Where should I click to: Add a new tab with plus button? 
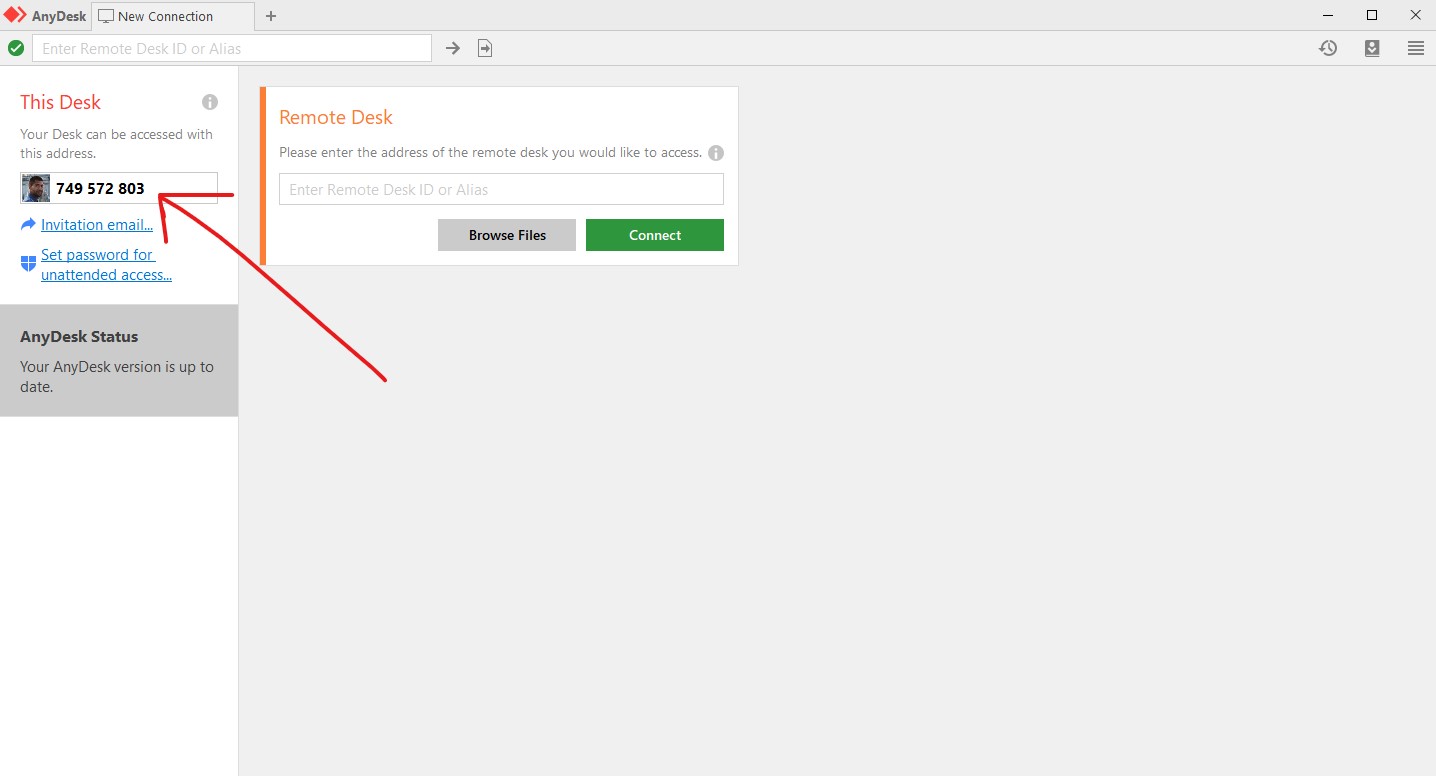pos(271,16)
